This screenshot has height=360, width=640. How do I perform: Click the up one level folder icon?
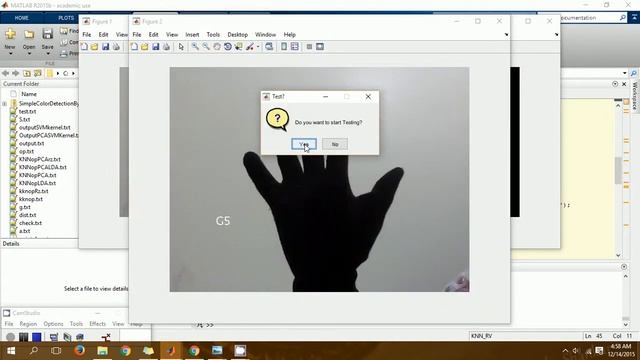(x=27, y=73)
